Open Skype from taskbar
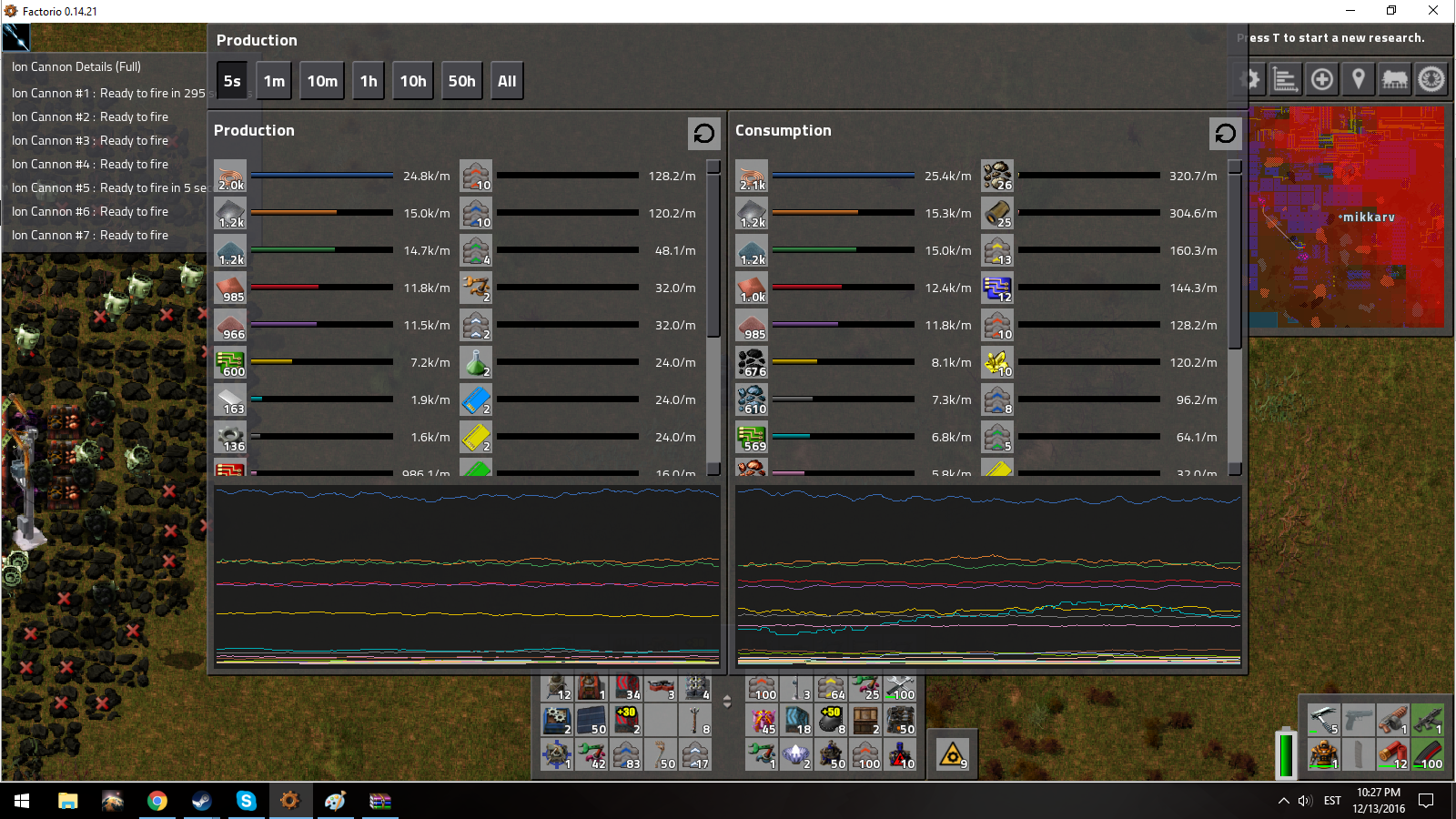This screenshot has width=1456, height=819. (246, 801)
